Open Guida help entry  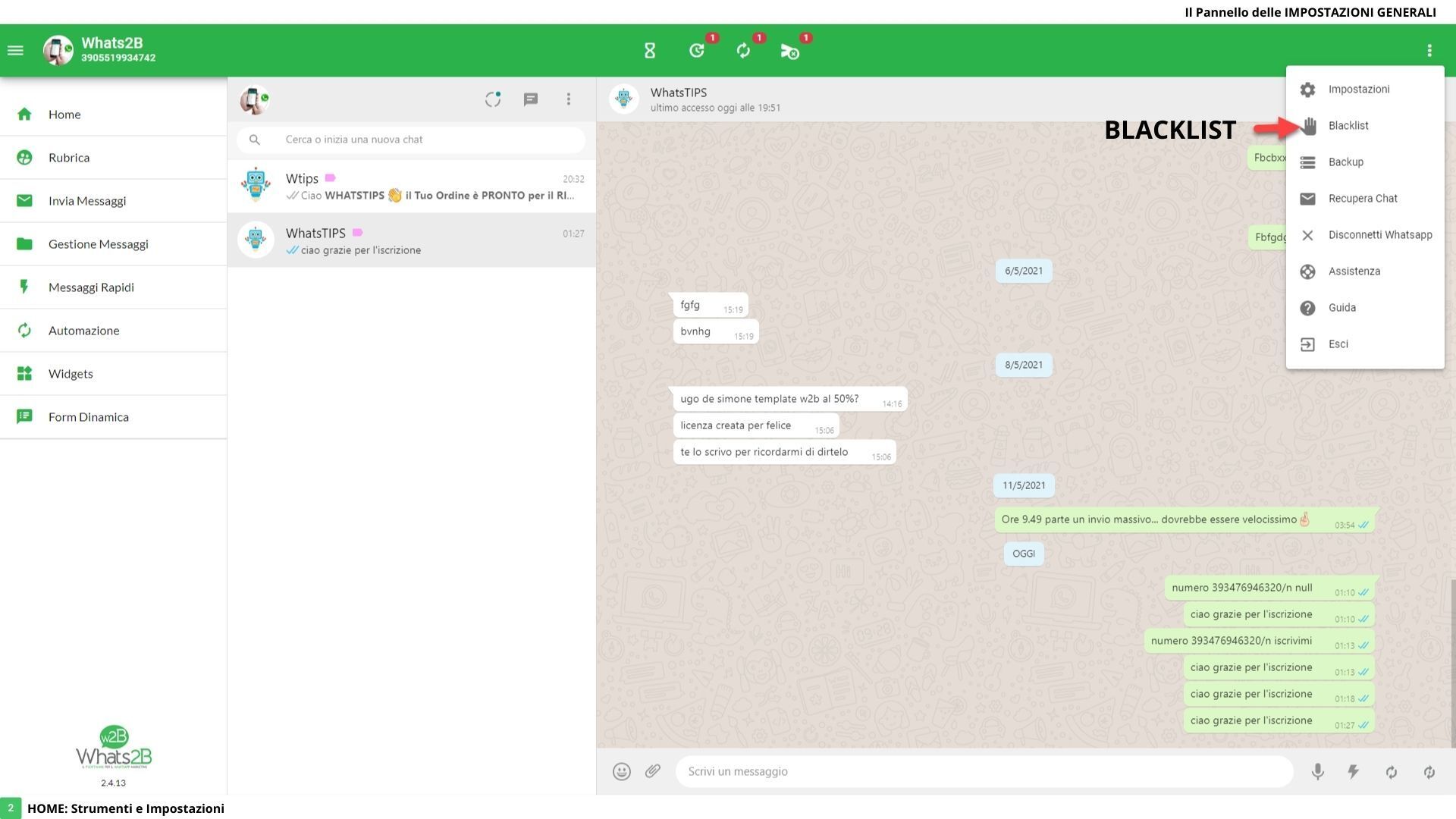(1365, 308)
